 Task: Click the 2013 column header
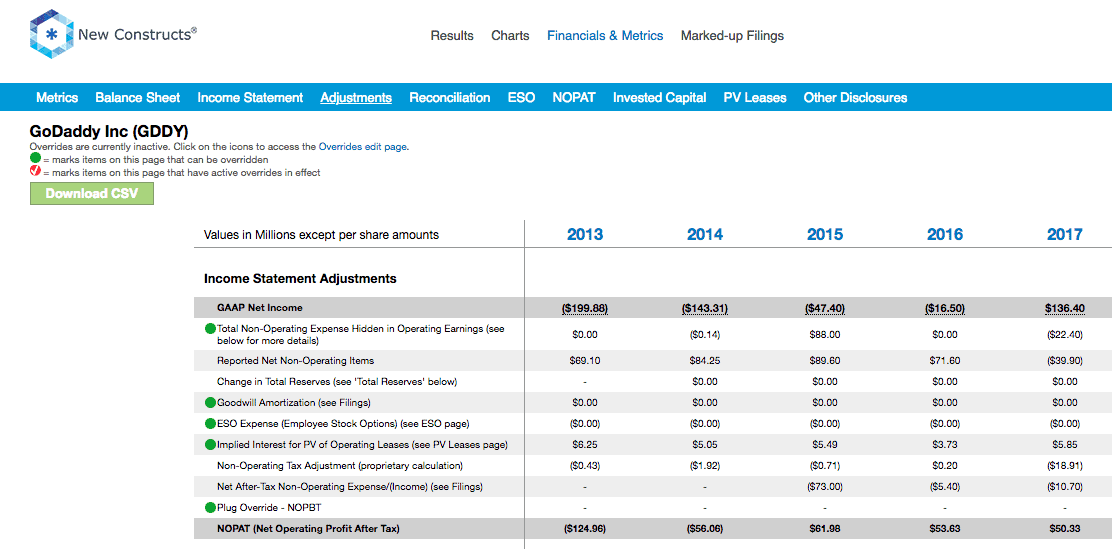click(585, 235)
